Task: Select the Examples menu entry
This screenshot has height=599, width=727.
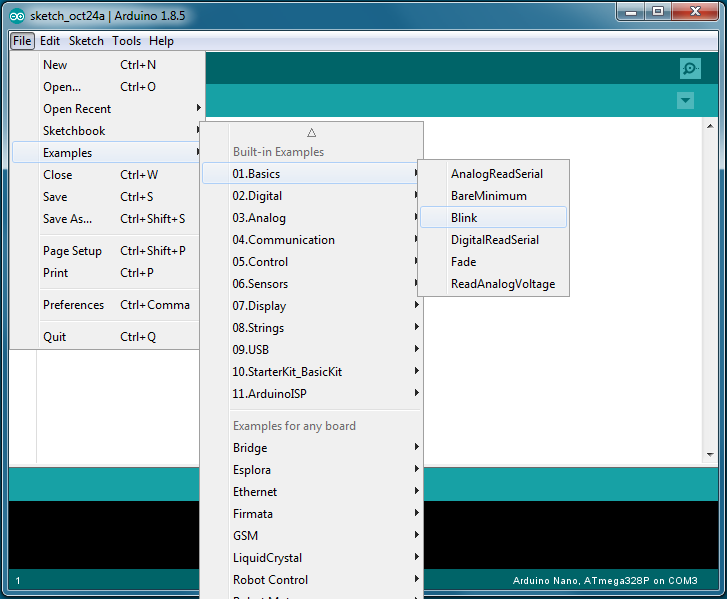Action: click(x=106, y=153)
